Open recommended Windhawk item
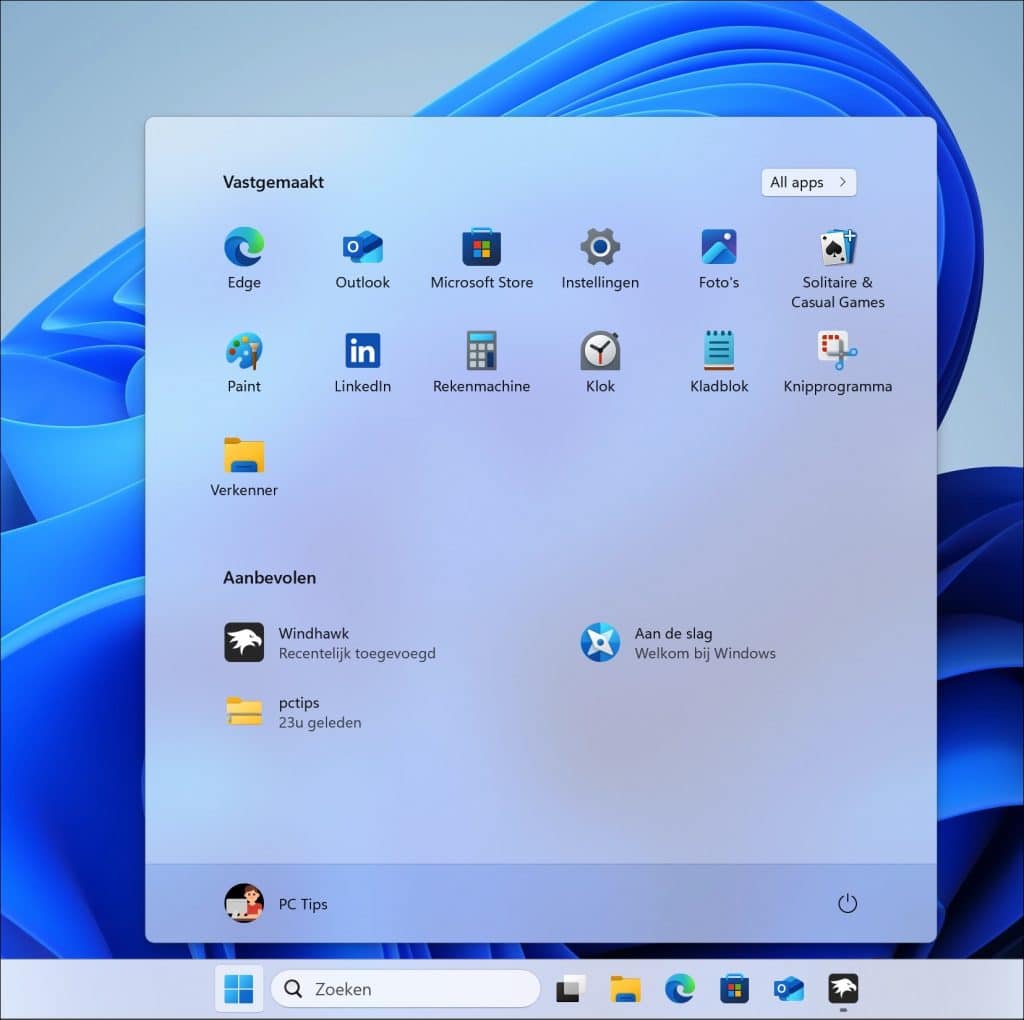1024x1020 pixels. 330,642
